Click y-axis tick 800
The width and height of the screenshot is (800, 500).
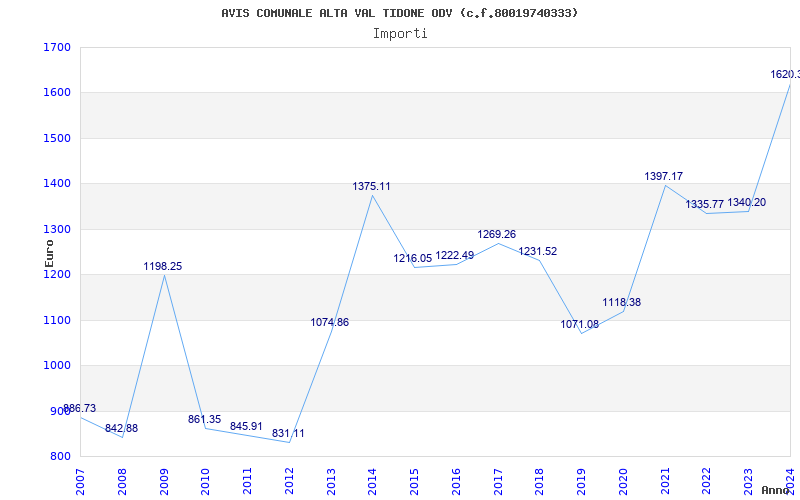pos(60,457)
